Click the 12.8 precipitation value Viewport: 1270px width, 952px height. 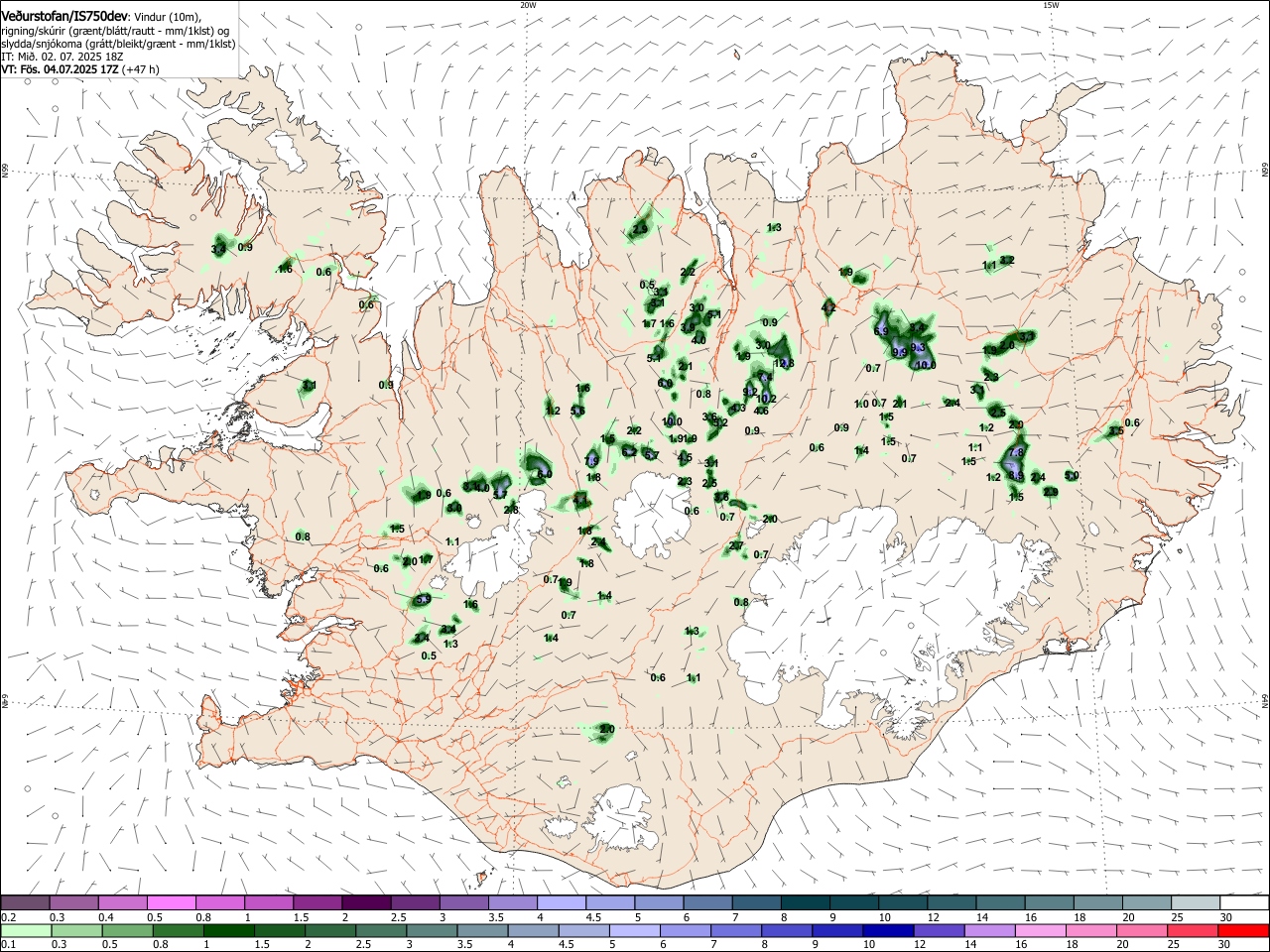(x=784, y=363)
